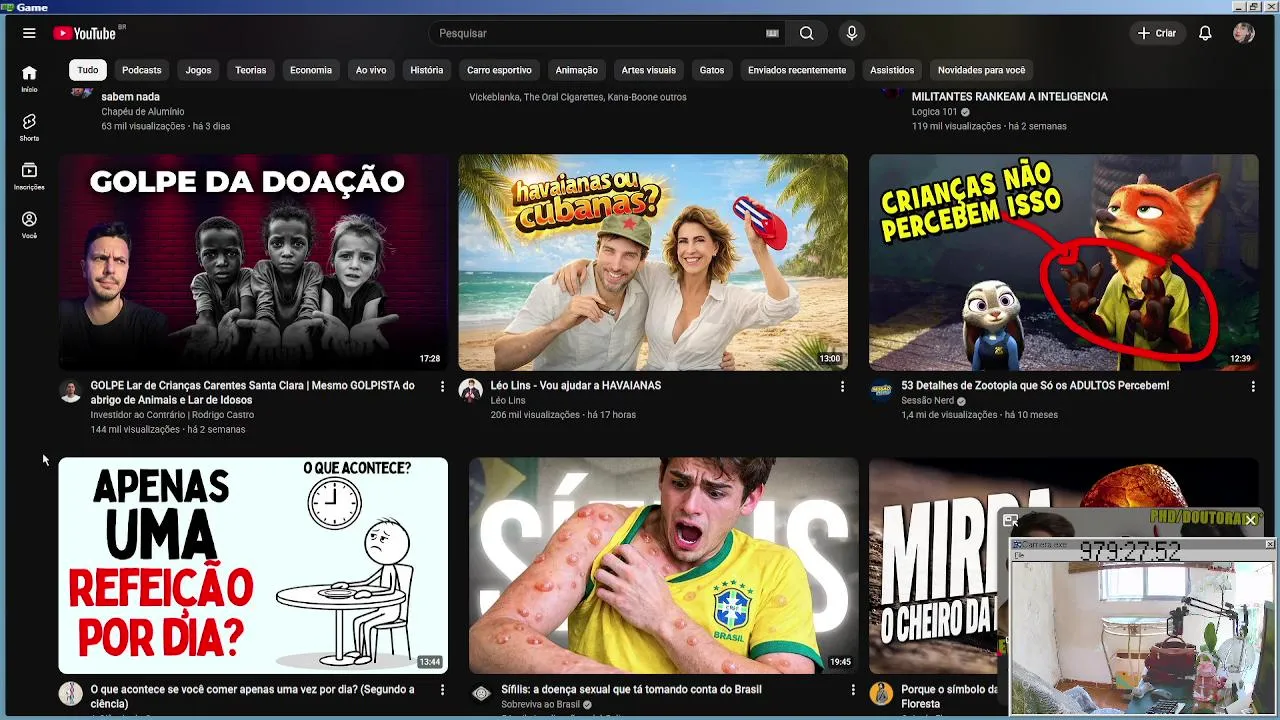1280x720 pixels.
Task: Open Sobreviva ao Brasil channel avatar
Action: point(481,694)
